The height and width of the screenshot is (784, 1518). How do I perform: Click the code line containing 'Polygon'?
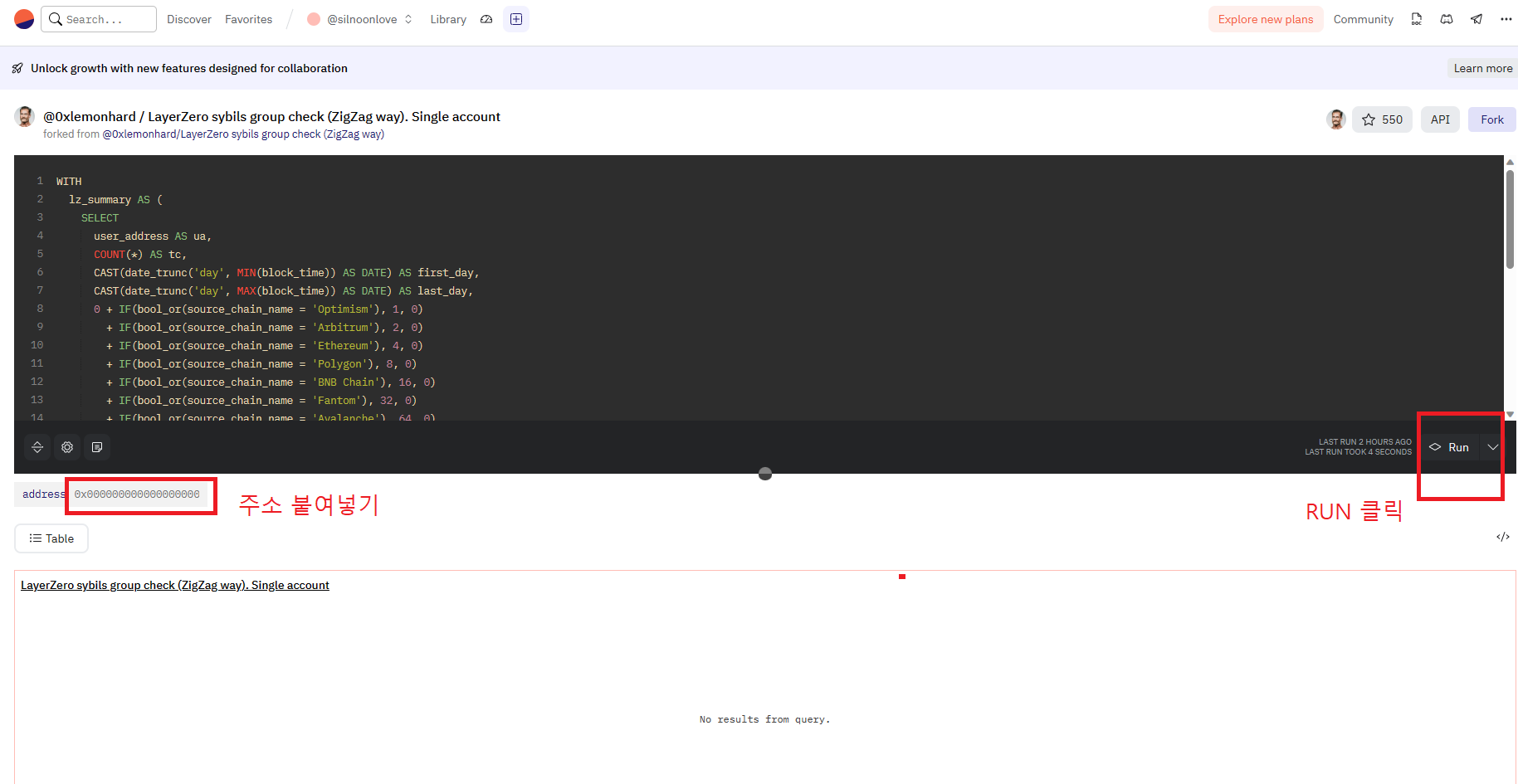click(261, 364)
